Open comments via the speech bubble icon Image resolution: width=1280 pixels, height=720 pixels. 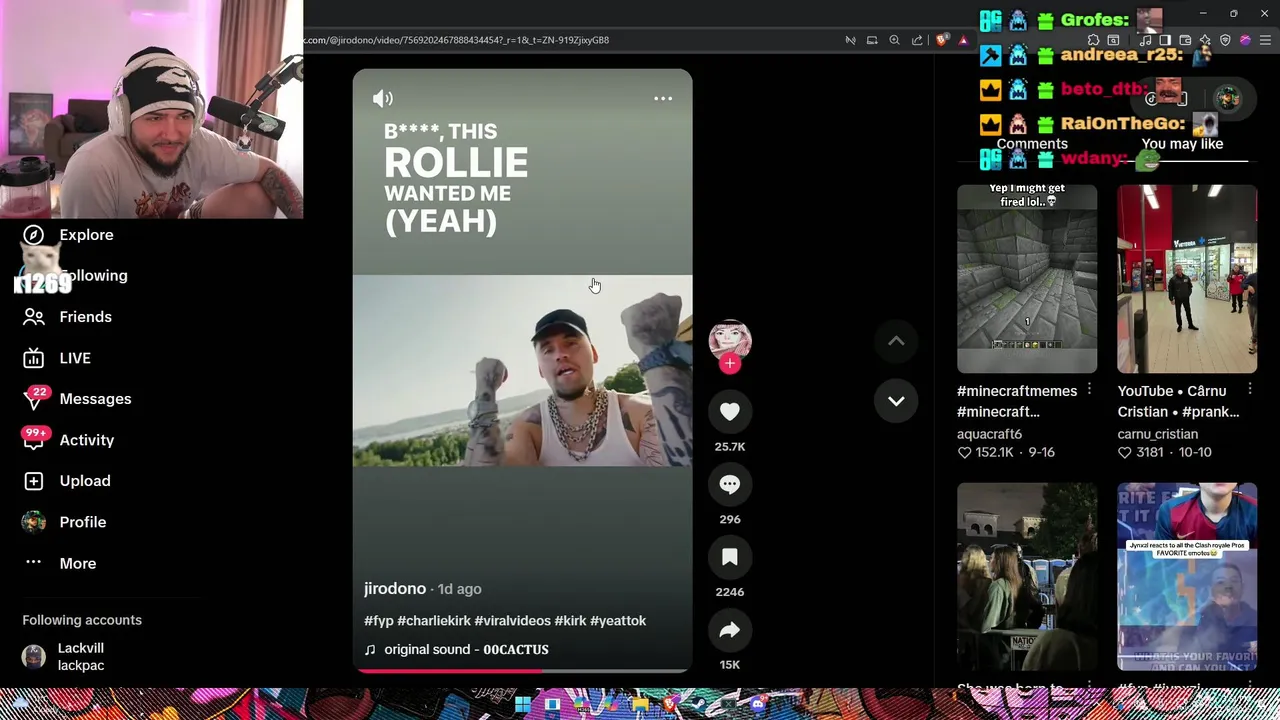730,484
